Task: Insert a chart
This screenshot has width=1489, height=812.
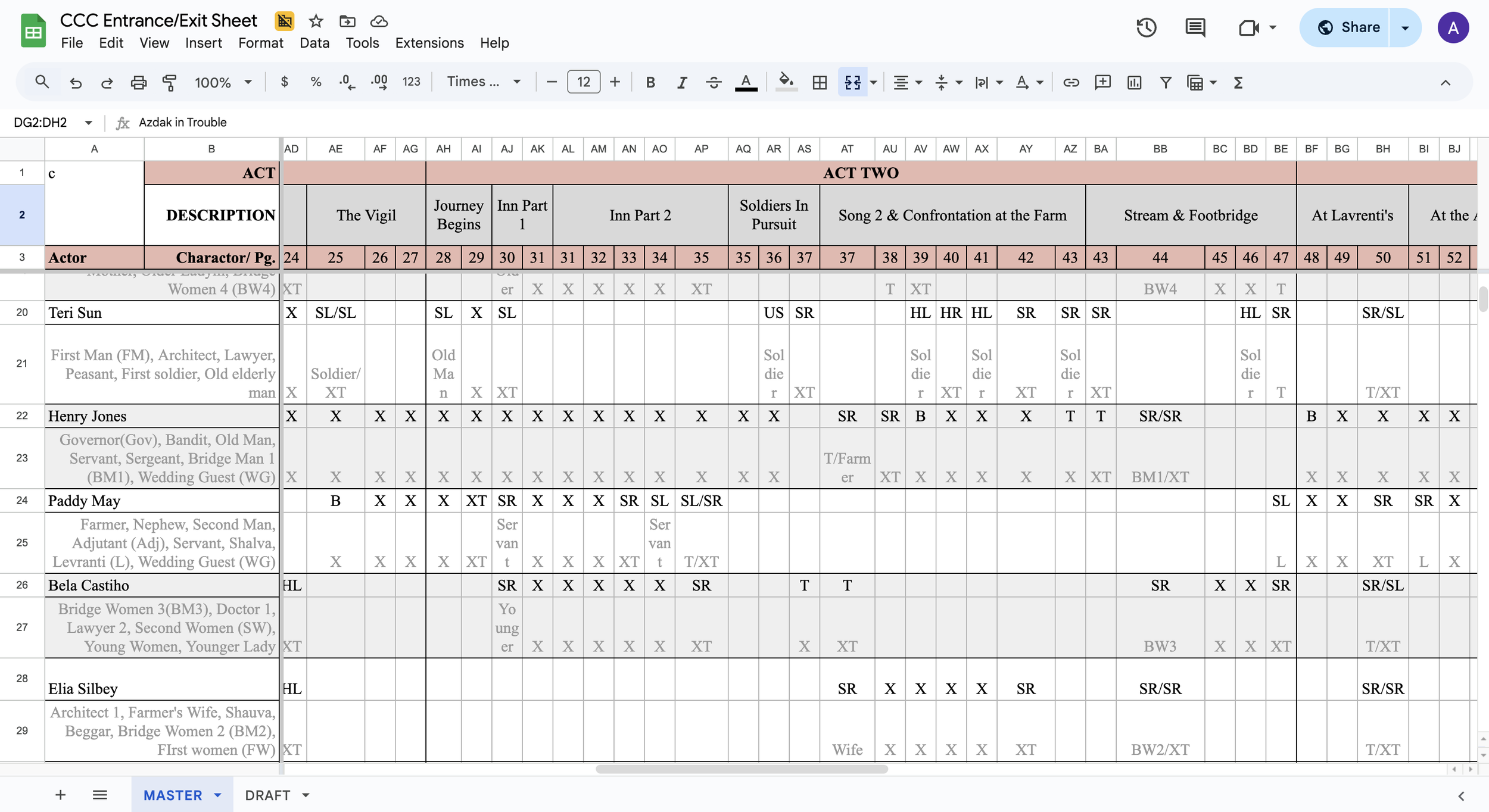Action: point(1133,82)
